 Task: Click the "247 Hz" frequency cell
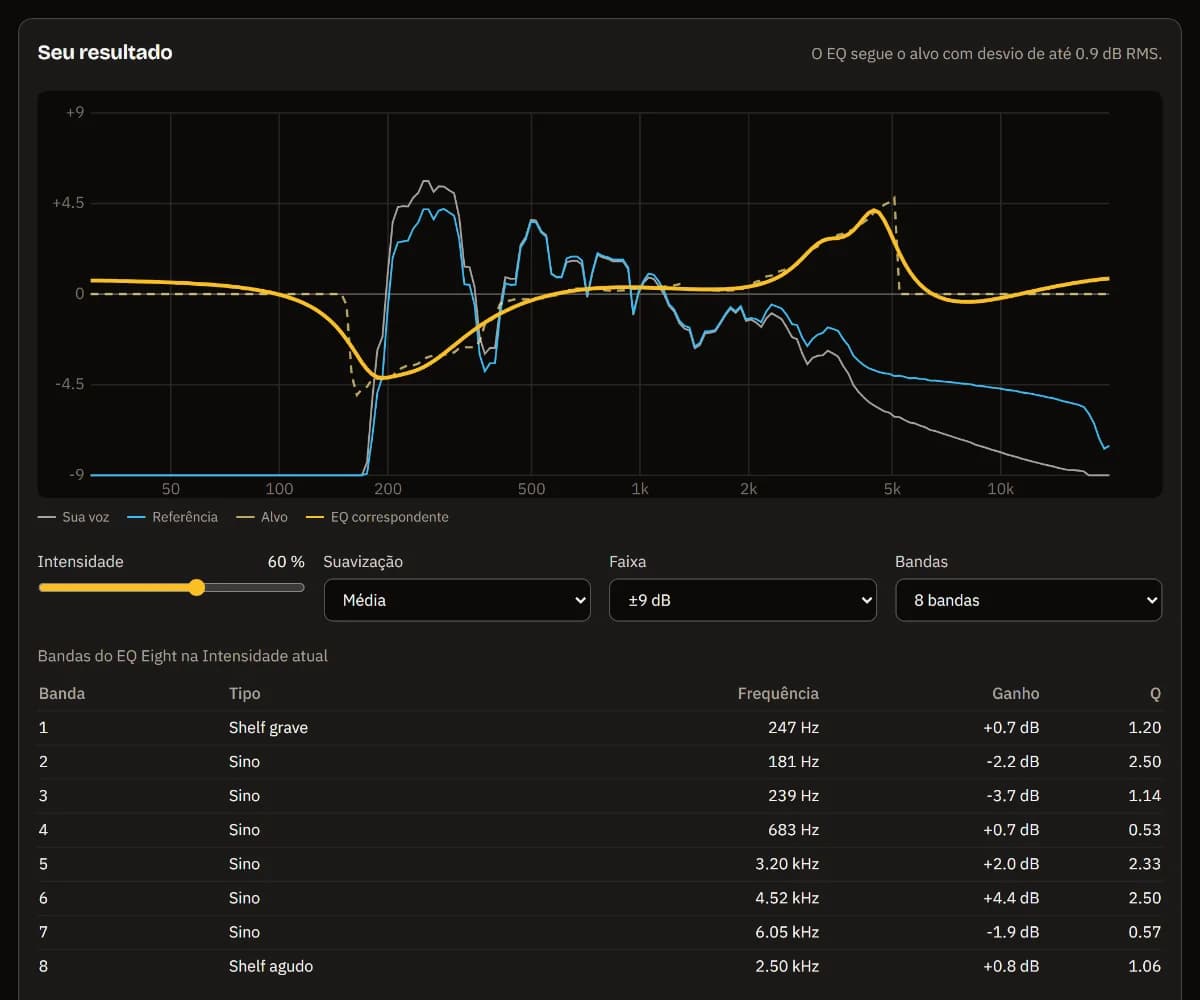pos(793,727)
